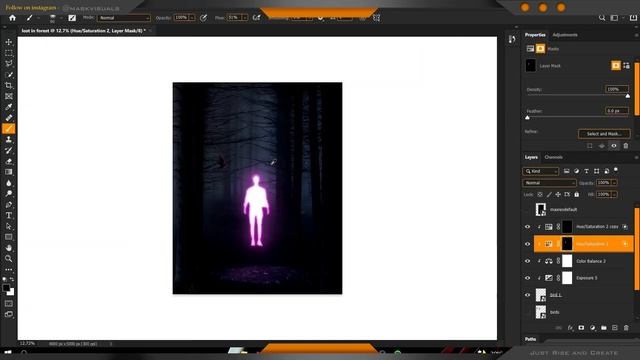Screen dimensions: 640x360
Task: Click the Home icon in options bar
Action: coord(12,18)
